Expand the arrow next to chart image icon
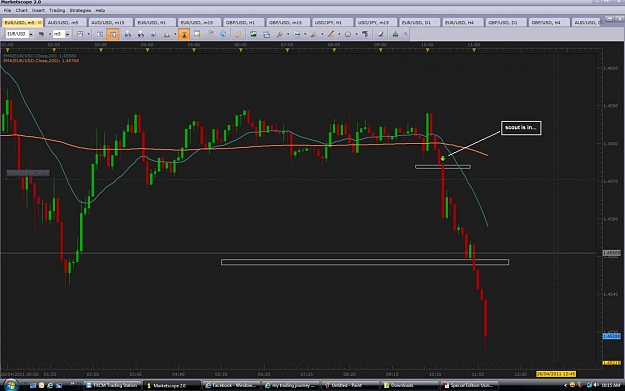625x391 pixels. tap(88, 34)
